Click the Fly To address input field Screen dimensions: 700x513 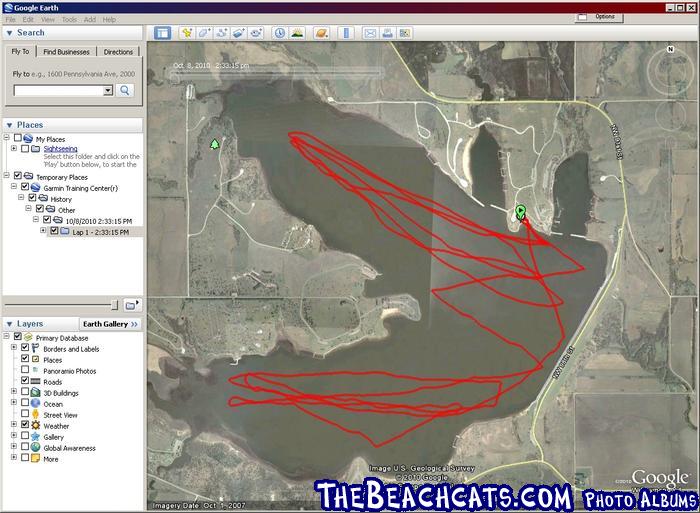point(59,91)
